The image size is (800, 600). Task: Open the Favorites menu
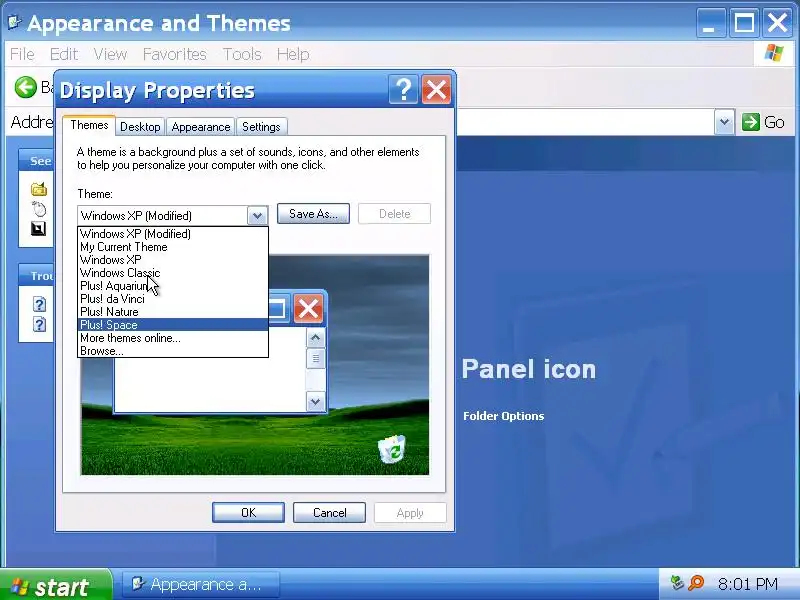coord(174,54)
